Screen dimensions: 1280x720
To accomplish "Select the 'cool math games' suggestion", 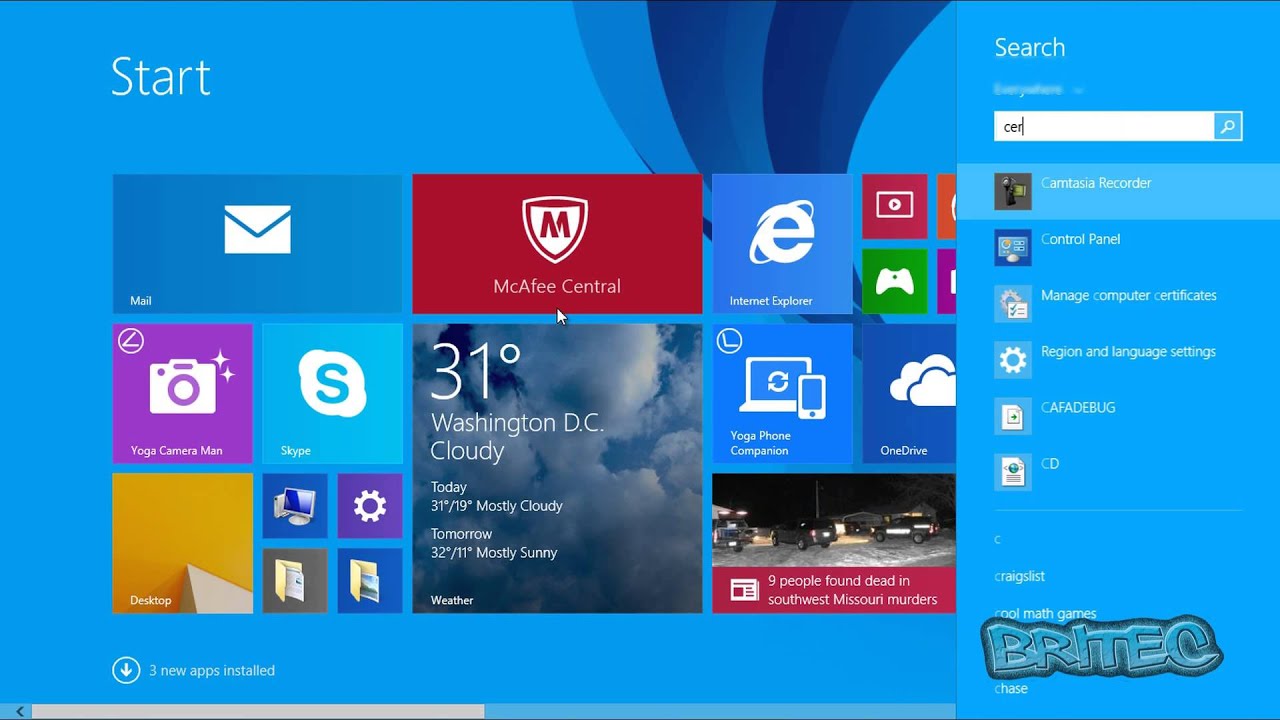I will tap(1046, 613).
